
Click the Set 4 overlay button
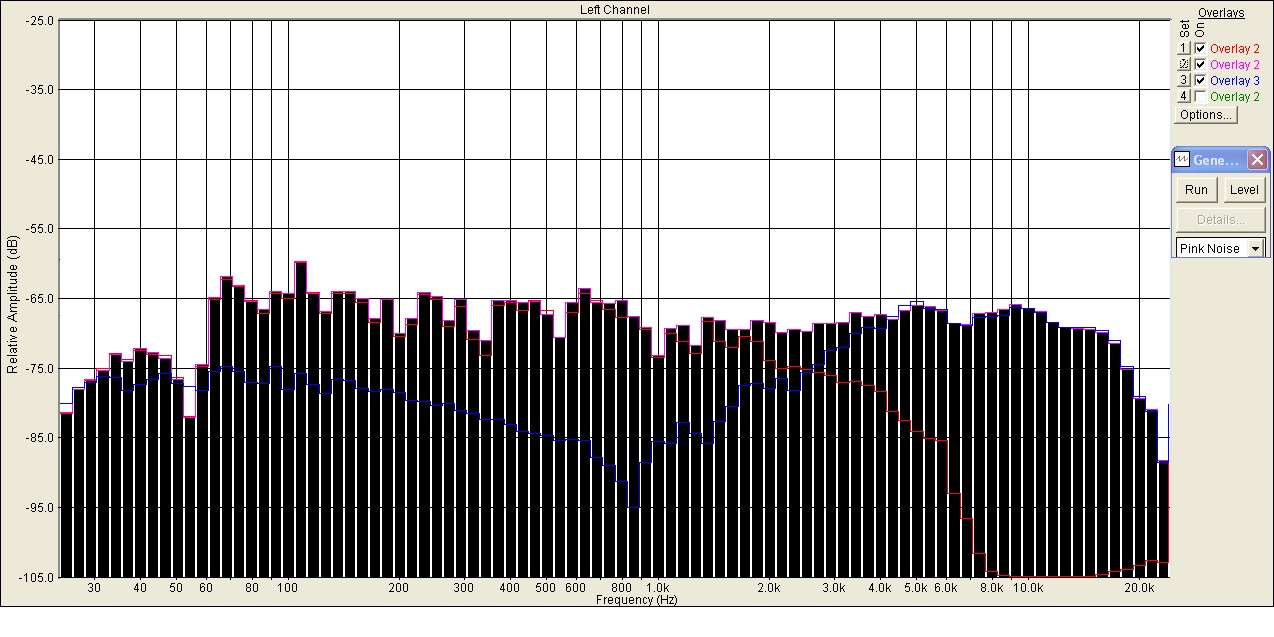coord(1184,96)
